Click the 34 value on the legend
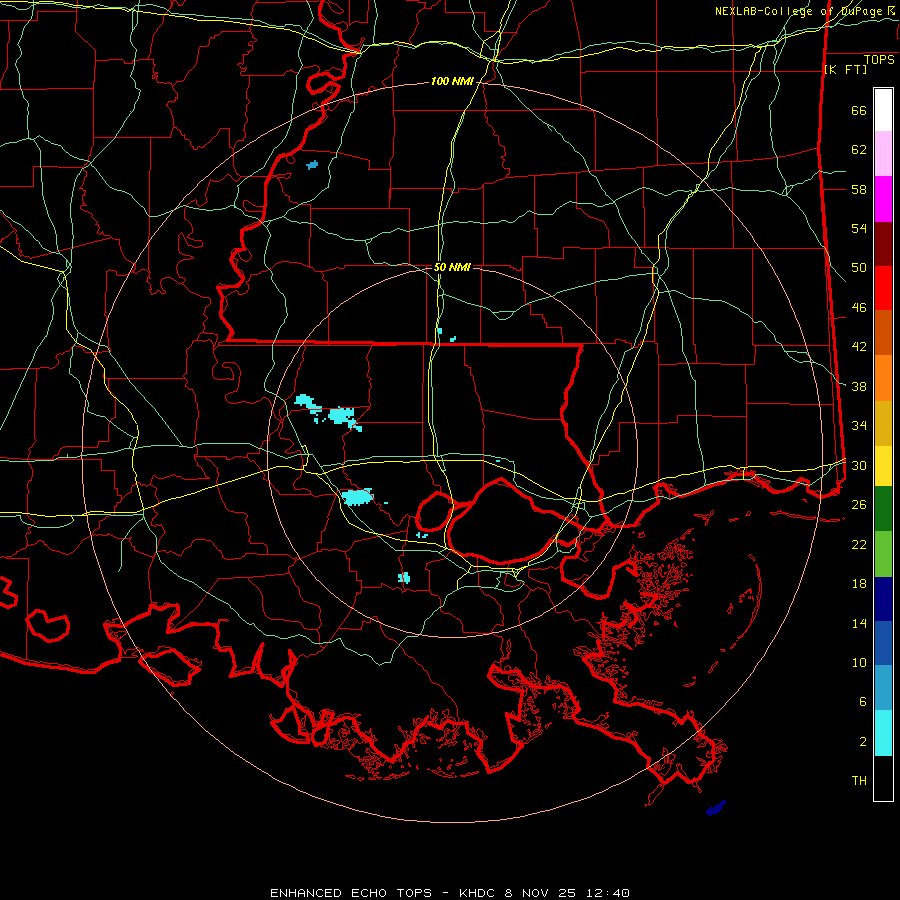Image resolution: width=900 pixels, height=900 pixels. [x=859, y=426]
